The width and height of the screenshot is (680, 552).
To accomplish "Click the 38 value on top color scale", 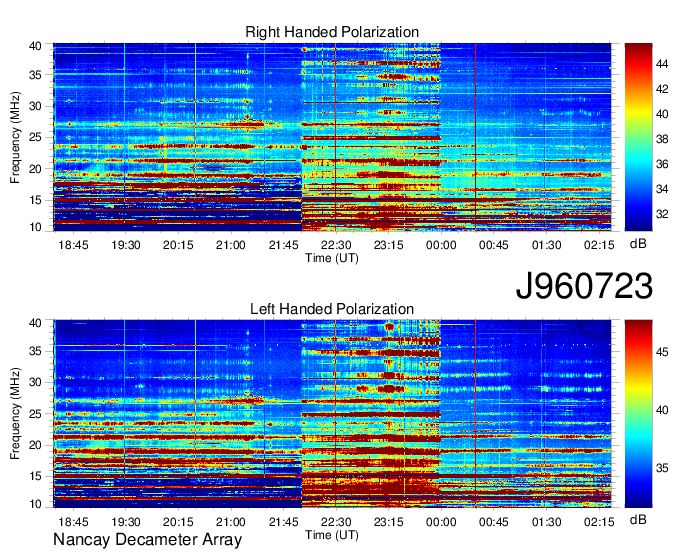I will (662, 139).
